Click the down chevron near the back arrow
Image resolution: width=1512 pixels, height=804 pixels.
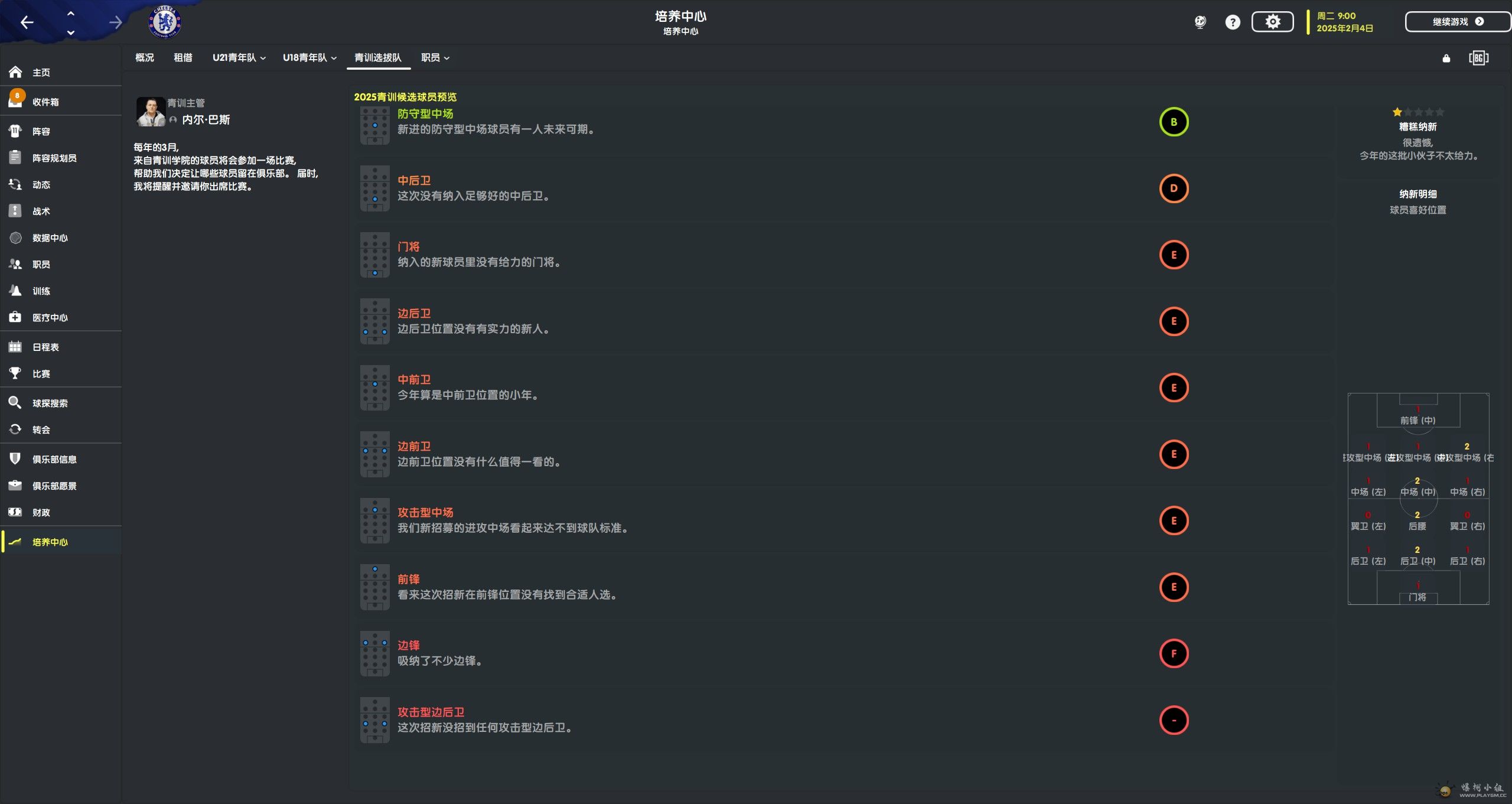(71, 32)
